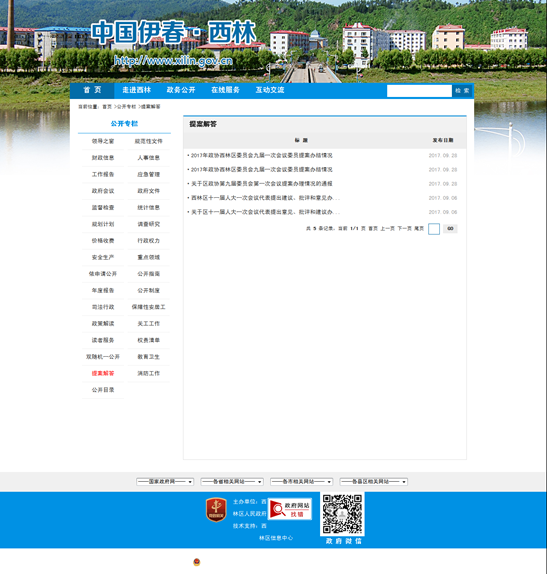Open 公开目录 sidebar link
This screenshot has width=547, height=574.
pos(103,390)
